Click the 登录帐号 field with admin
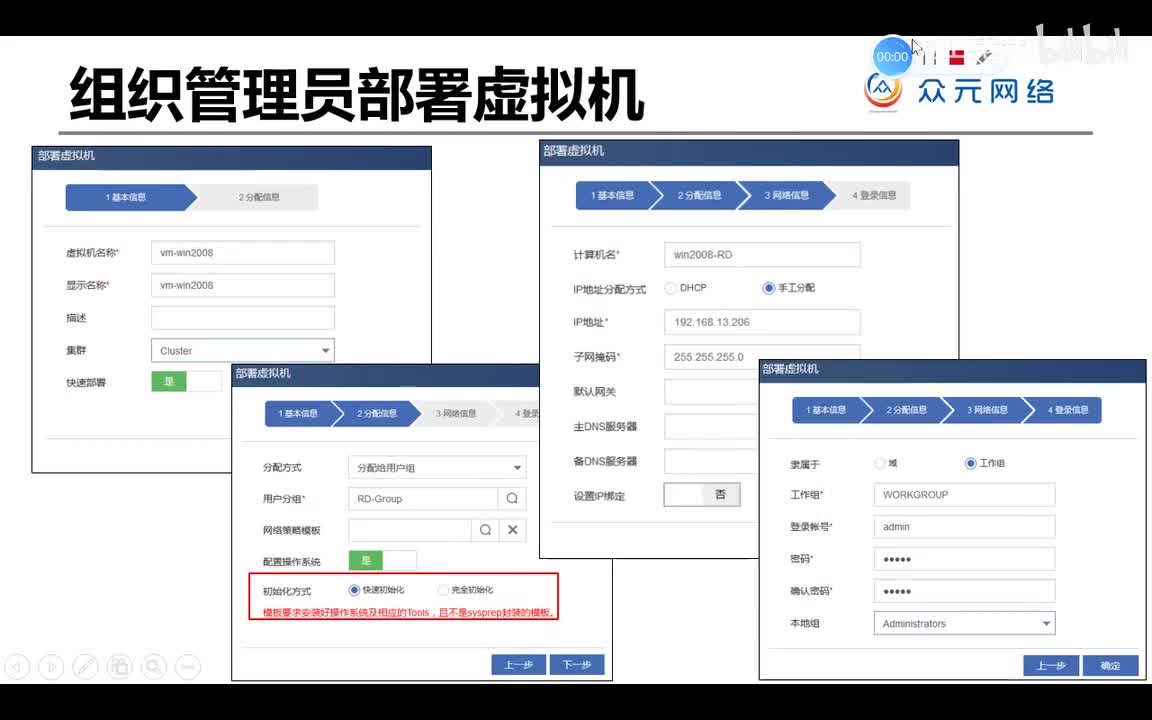1152x720 pixels. 965,527
